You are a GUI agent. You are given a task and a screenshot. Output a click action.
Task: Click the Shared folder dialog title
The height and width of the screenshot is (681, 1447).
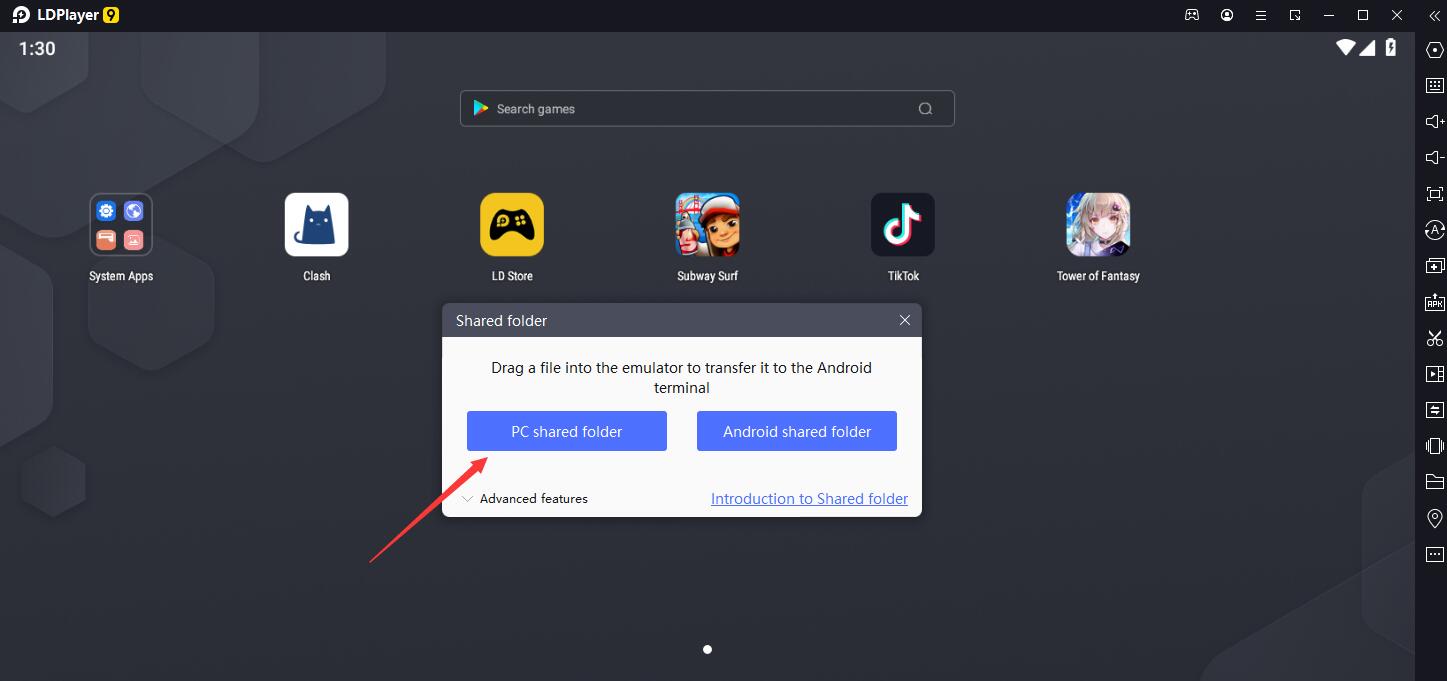point(501,320)
